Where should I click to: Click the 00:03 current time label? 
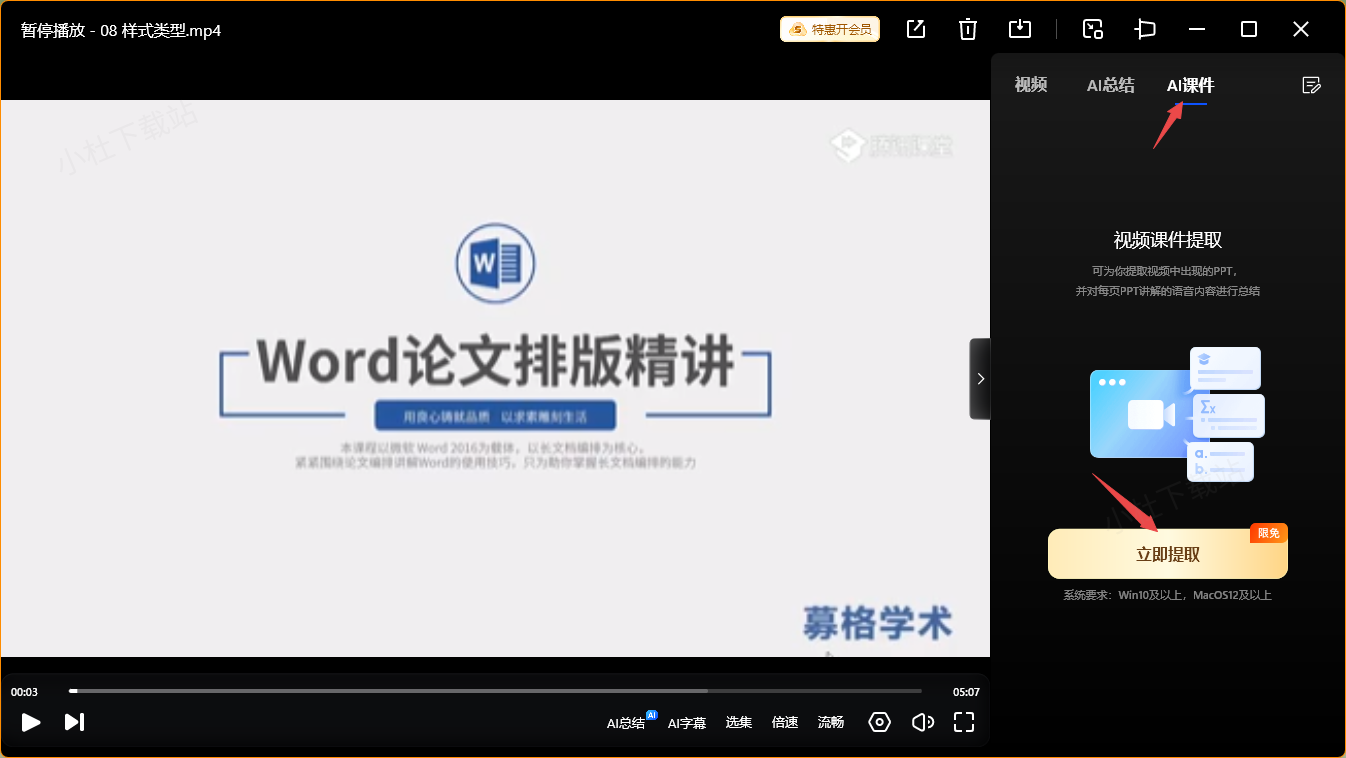24,692
